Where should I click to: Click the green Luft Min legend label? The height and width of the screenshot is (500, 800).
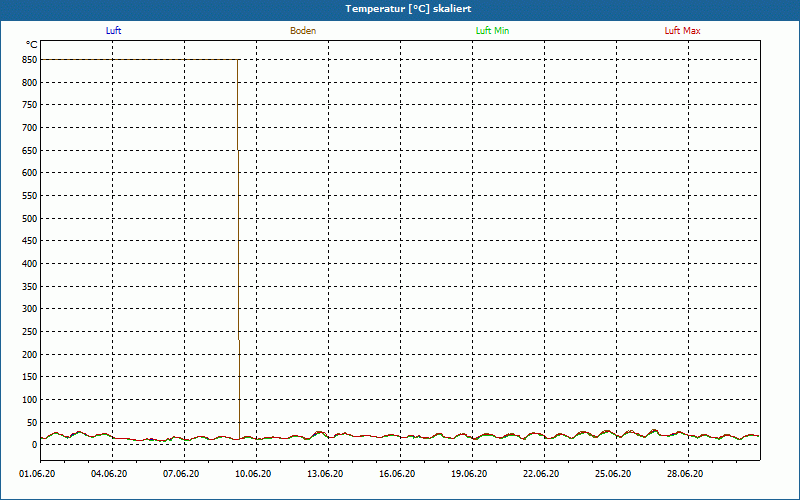pyautogui.click(x=492, y=31)
